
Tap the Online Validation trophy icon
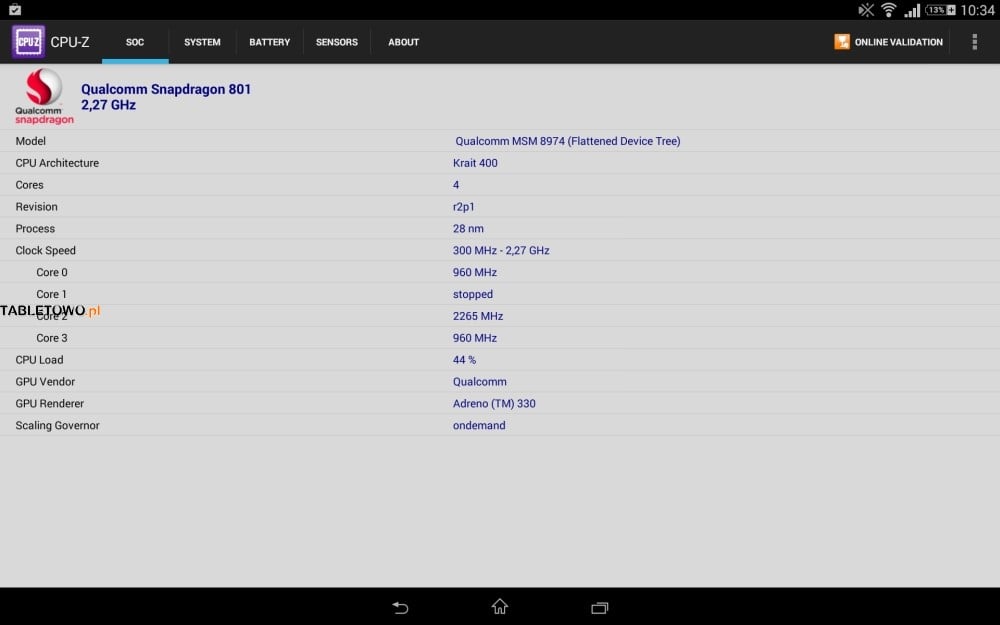(x=842, y=42)
